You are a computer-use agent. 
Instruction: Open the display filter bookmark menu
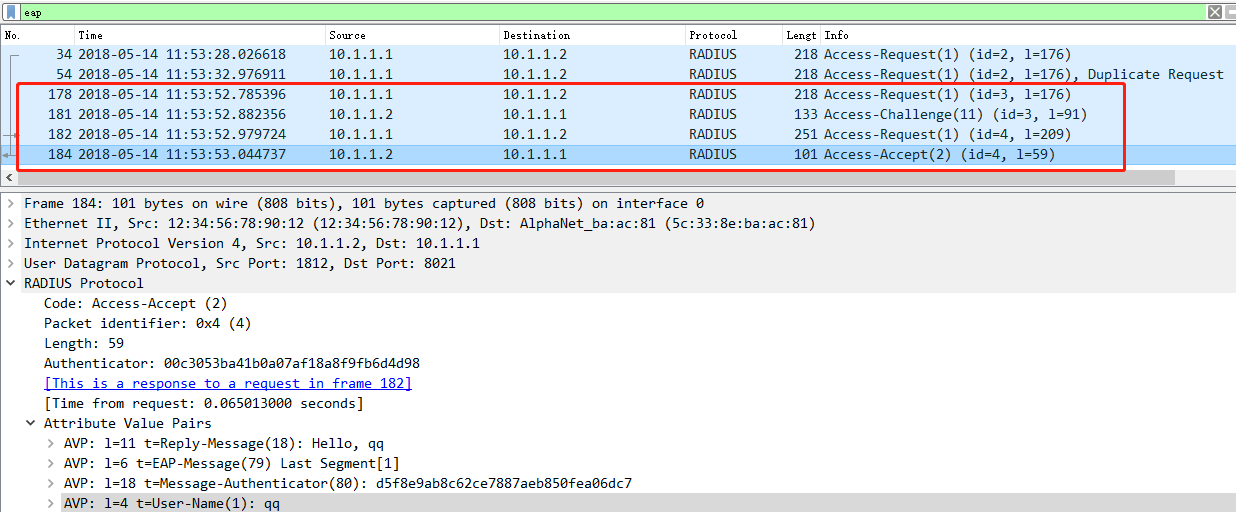coord(9,12)
